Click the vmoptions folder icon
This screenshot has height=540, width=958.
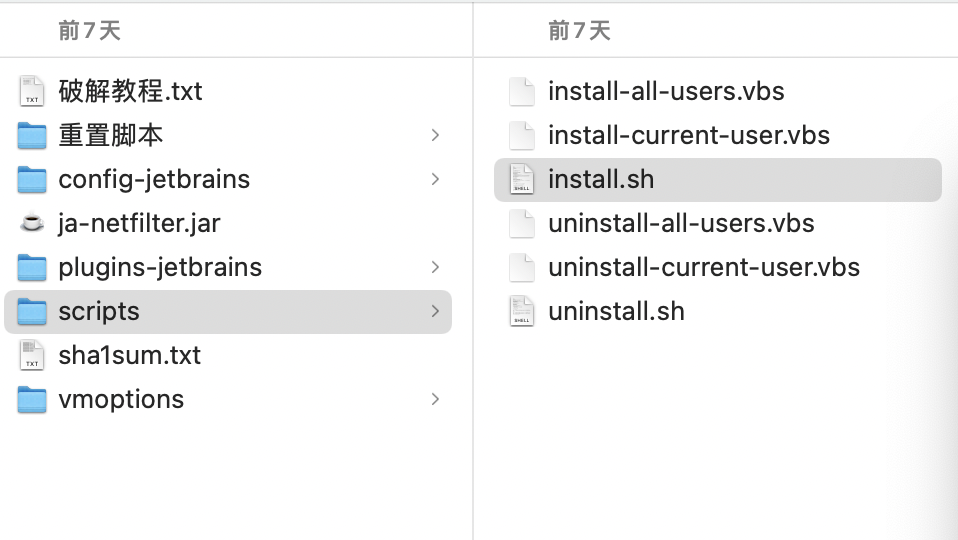(32, 399)
